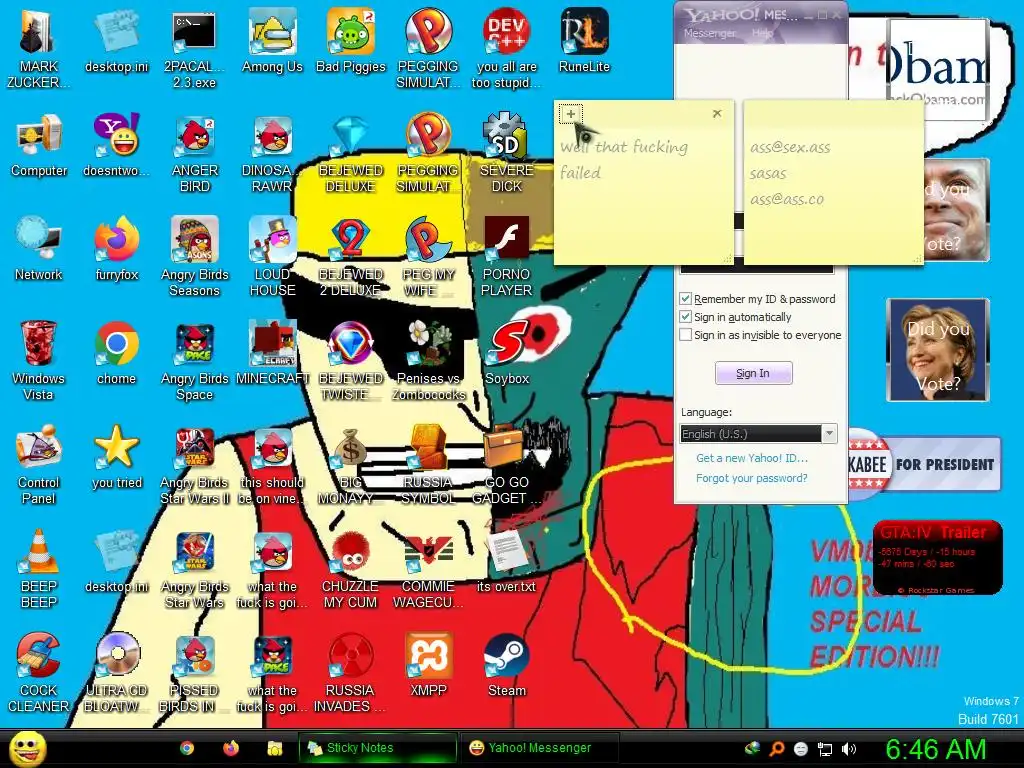Toggle Sign in automatically checkbox
1024x768 pixels.
[x=685, y=317]
